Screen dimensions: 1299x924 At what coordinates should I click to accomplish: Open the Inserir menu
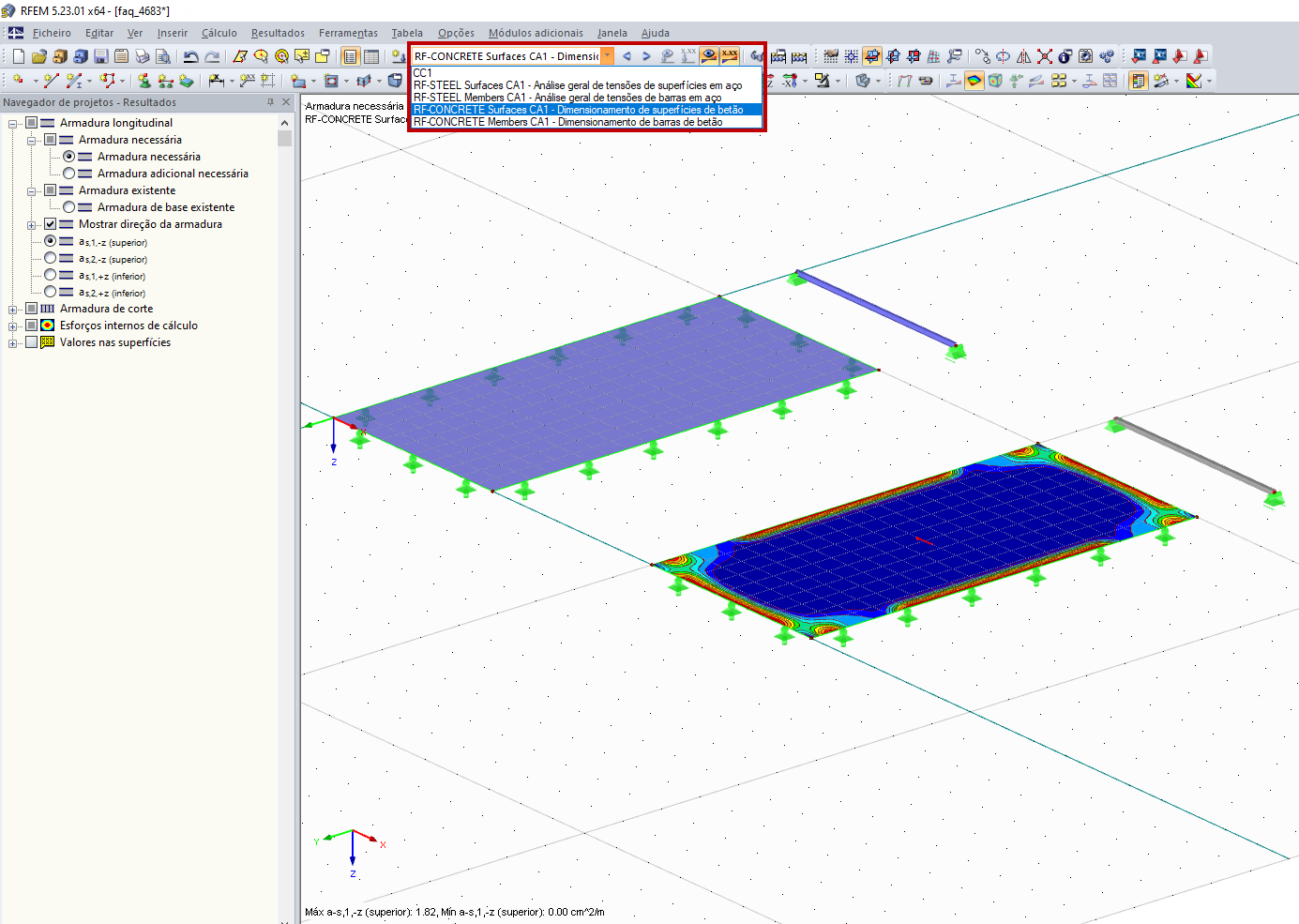pyautogui.click(x=173, y=33)
